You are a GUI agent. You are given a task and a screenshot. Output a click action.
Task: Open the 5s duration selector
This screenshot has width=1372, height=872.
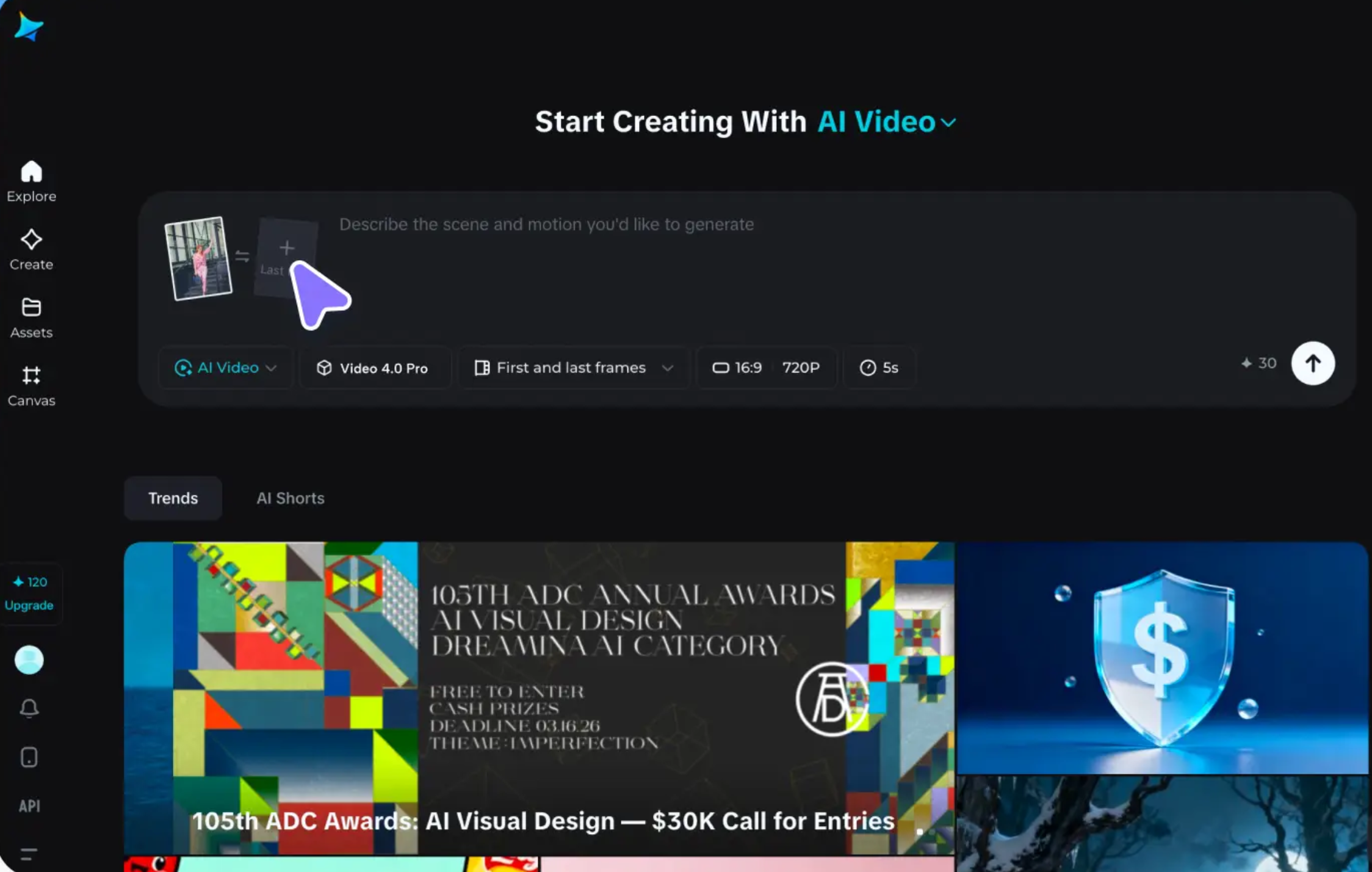(879, 368)
